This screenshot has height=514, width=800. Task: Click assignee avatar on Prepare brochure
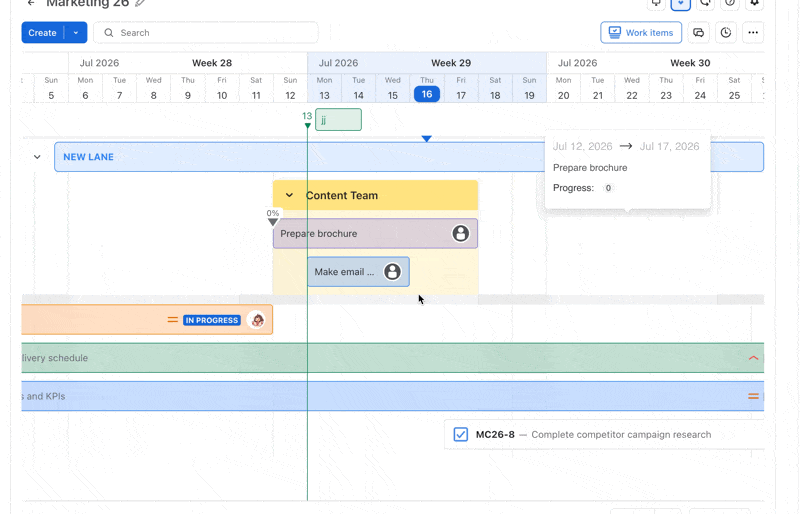(460, 233)
